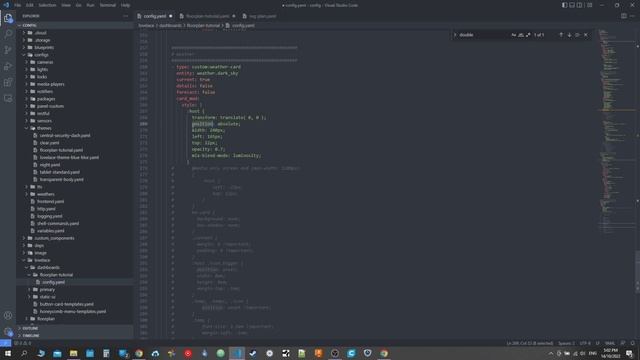Open the Windows Start menu

7,353
